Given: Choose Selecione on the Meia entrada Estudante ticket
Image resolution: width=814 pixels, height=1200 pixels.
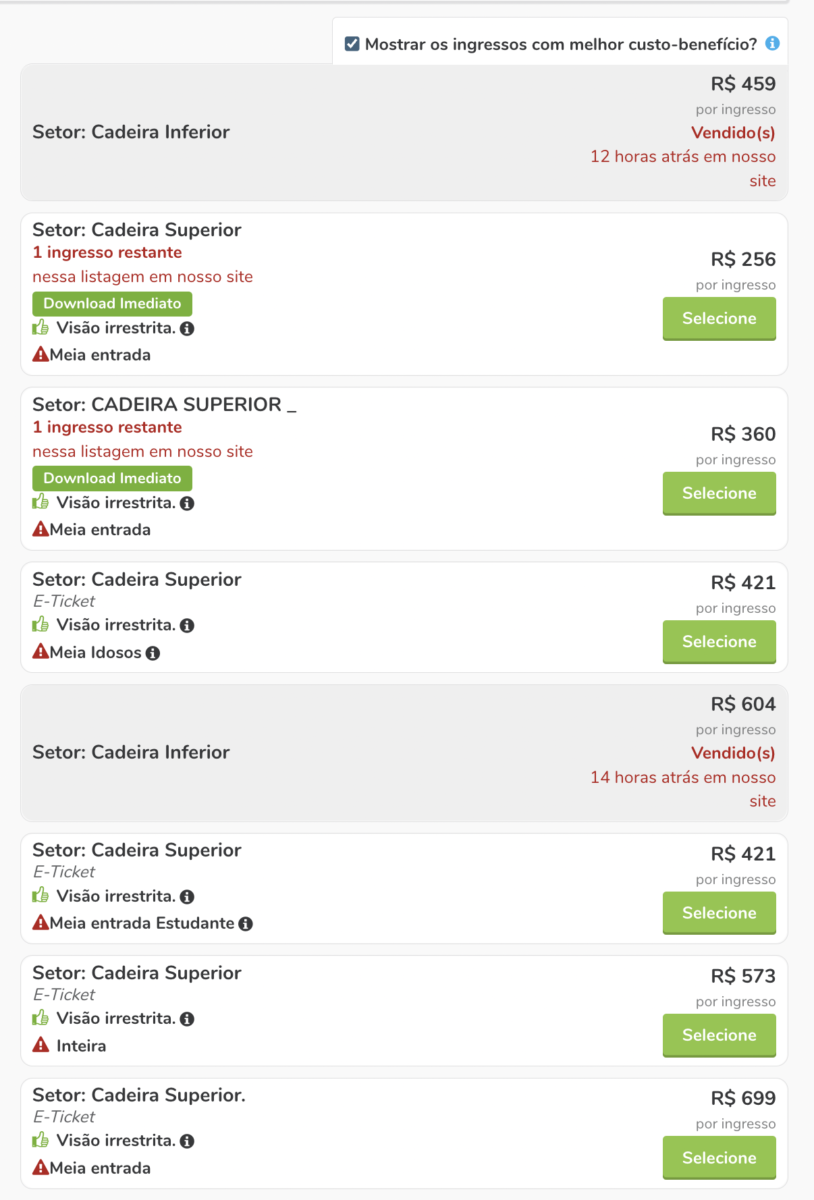Looking at the screenshot, I should pyautogui.click(x=719, y=913).
